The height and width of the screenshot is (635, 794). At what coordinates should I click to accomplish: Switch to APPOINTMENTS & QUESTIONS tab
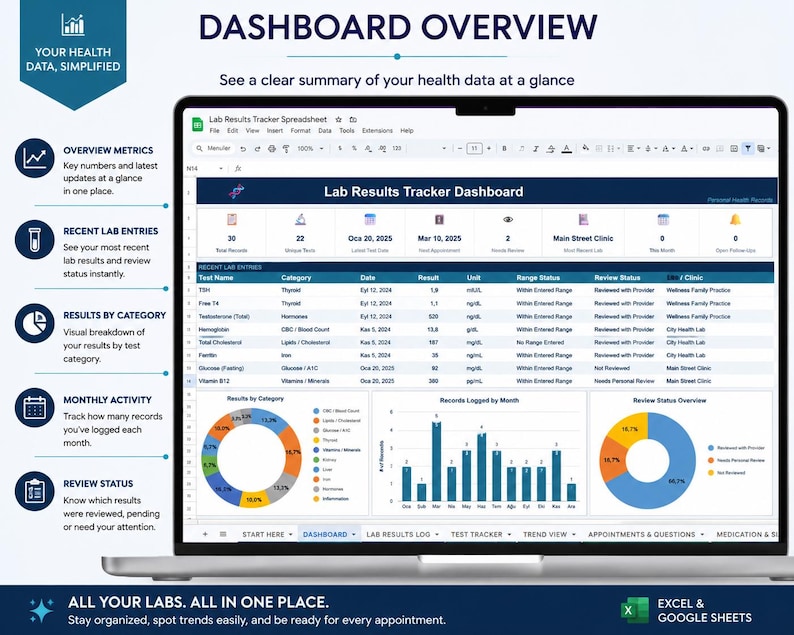click(646, 534)
